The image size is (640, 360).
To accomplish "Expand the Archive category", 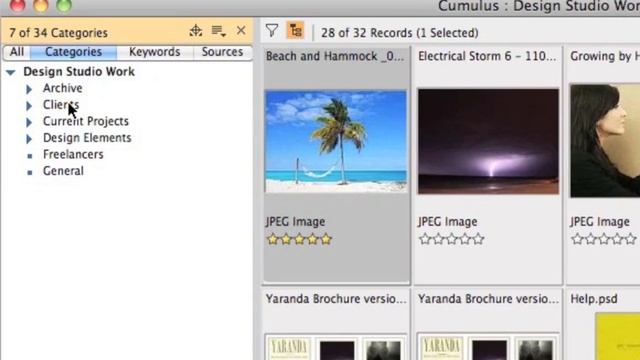I will 29,89.
